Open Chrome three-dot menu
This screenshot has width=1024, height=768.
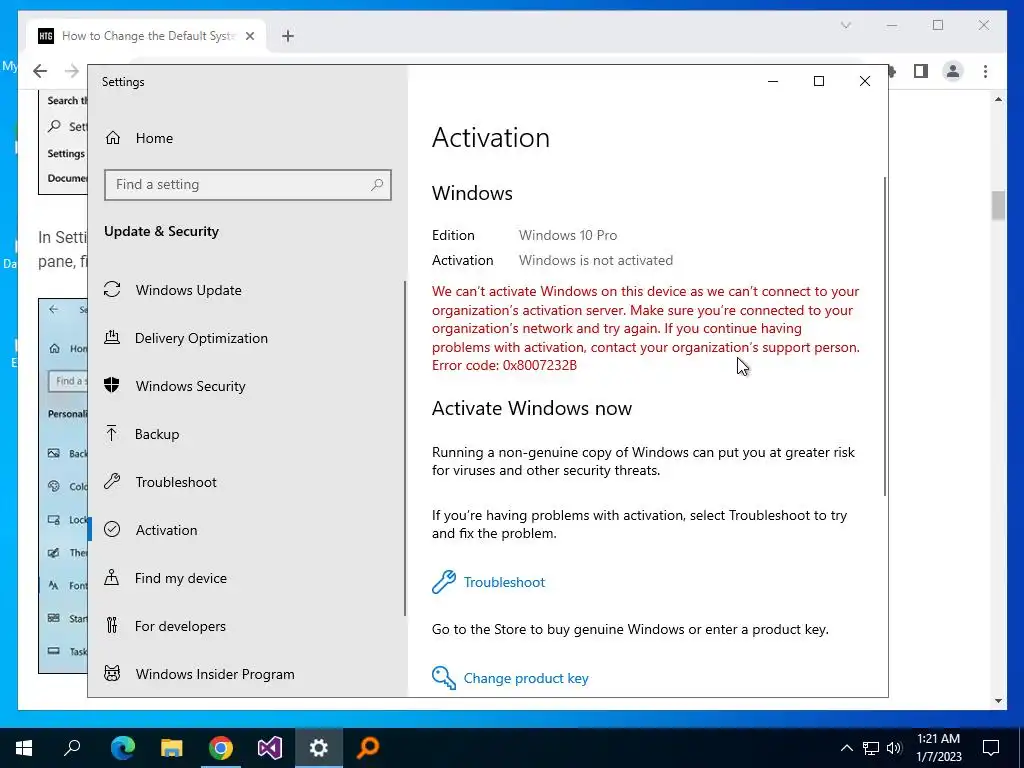click(x=985, y=71)
